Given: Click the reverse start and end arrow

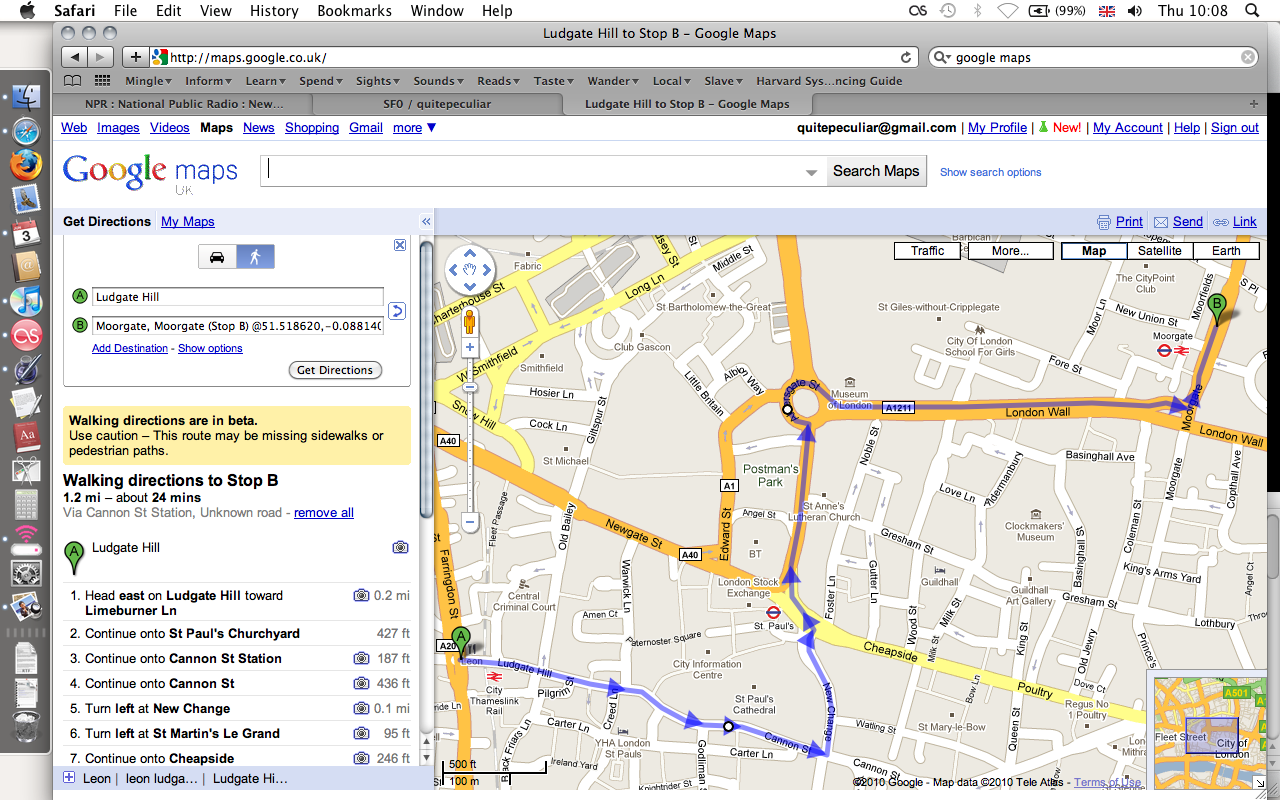Looking at the screenshot, I should (396, 311).
